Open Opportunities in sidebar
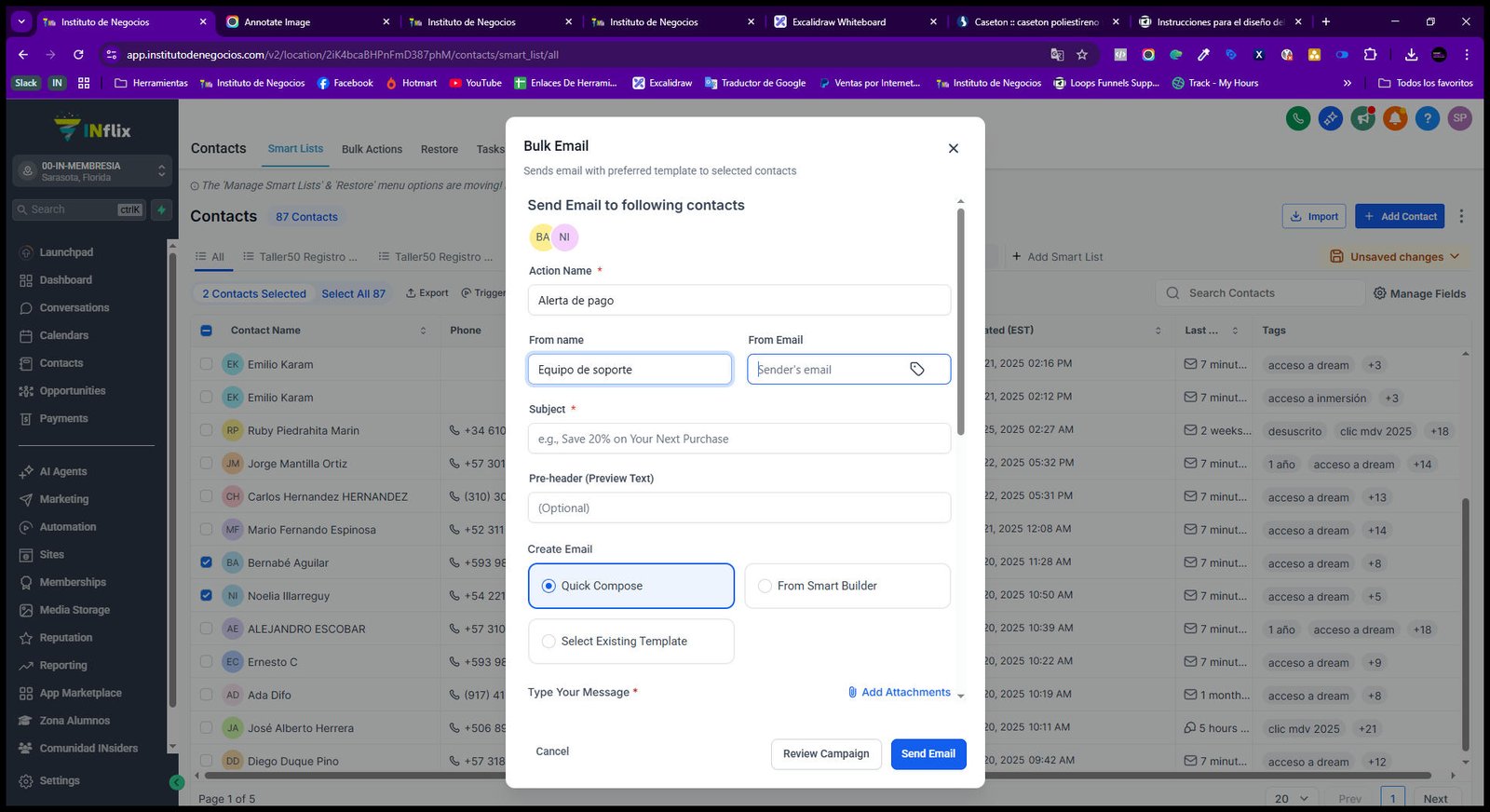Image resolution: width=1490 pixels, height=812 pixels. tap(72, 391)
